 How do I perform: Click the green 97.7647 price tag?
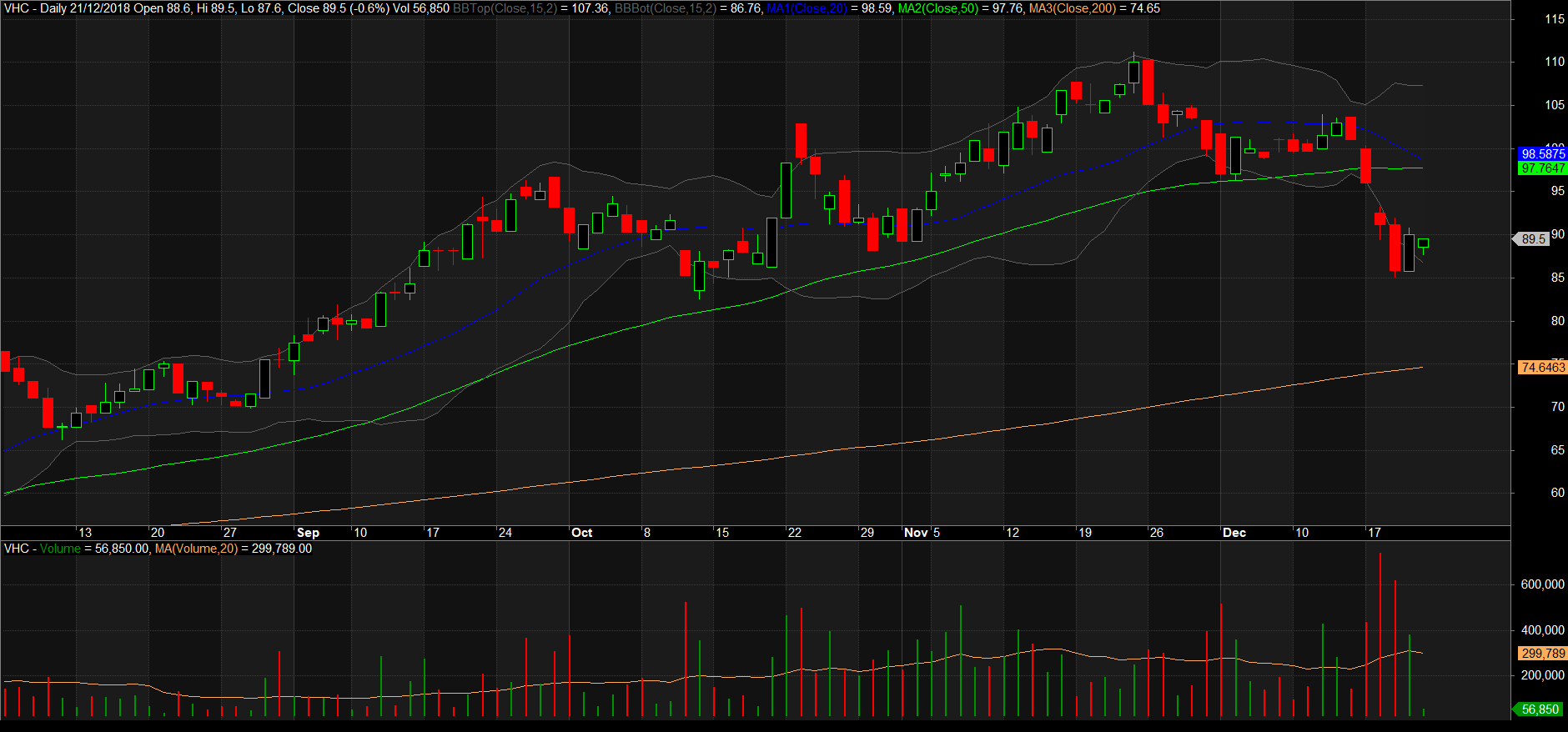tap(1542, 168)
